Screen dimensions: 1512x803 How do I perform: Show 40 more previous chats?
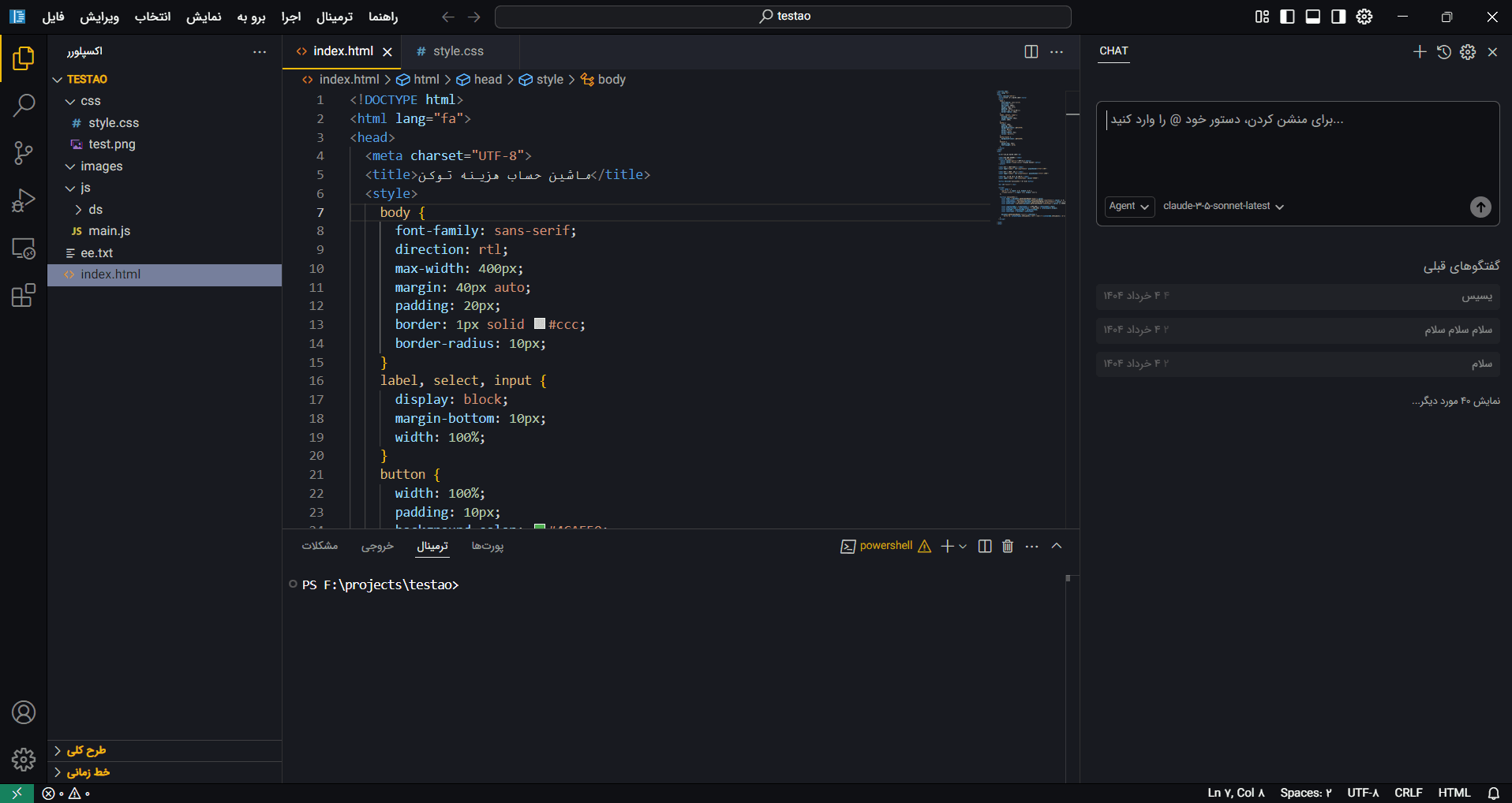[x=1456, y=401]
